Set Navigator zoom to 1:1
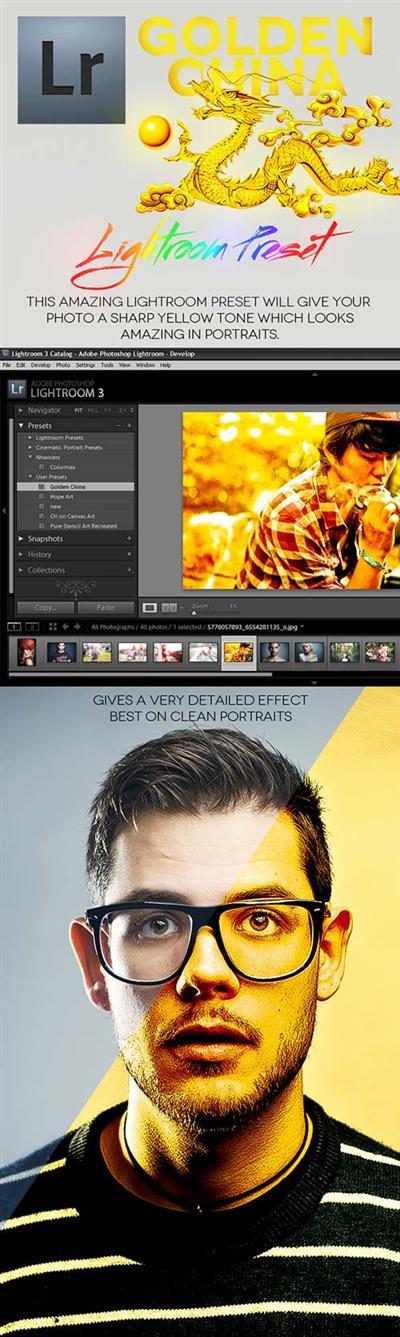Image resolution: width=400 pixels, height=1337 pixels. click(108, 410)
